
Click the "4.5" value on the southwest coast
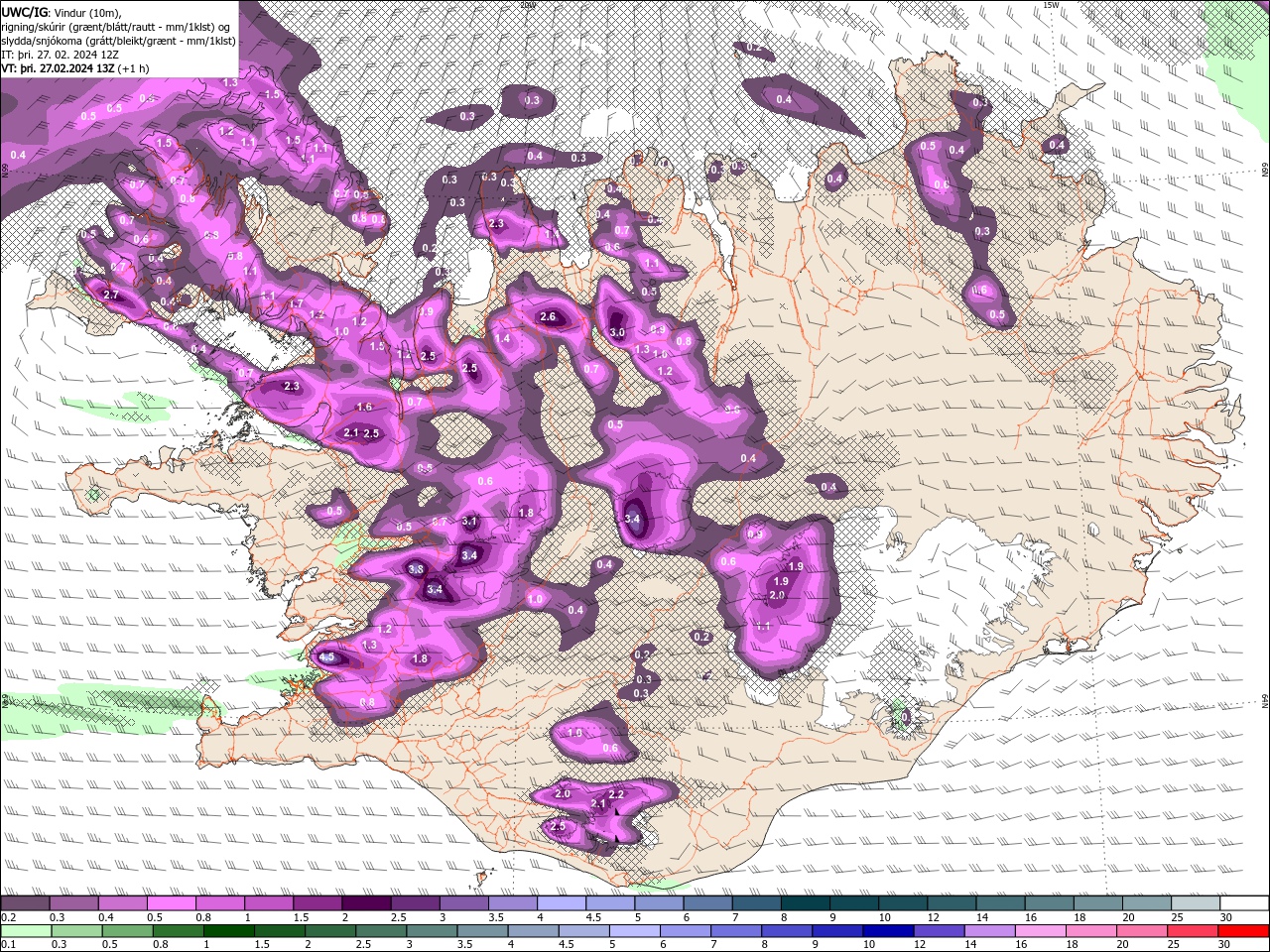(x=327, y=657)
